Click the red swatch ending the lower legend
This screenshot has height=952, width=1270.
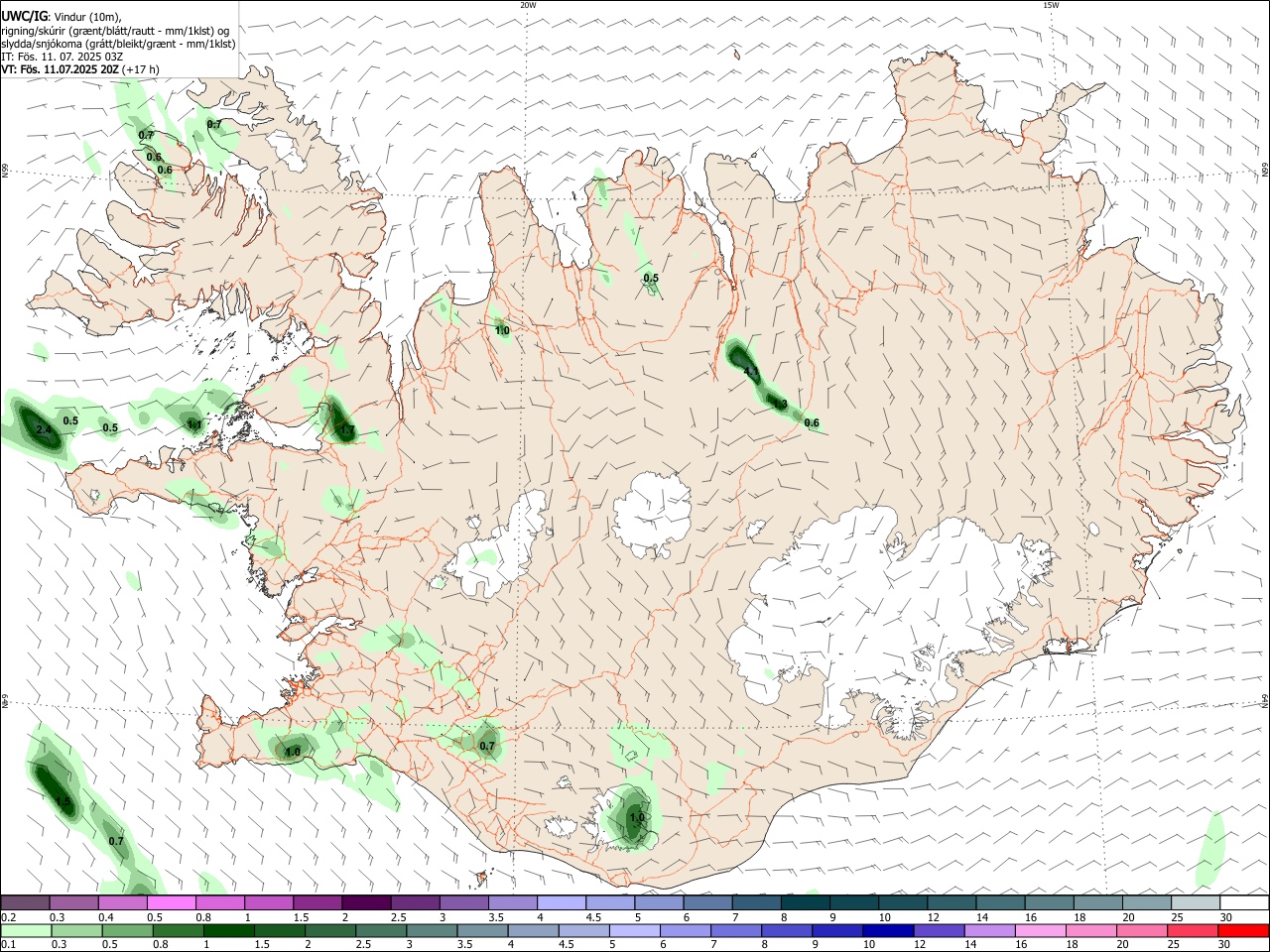1243,930
